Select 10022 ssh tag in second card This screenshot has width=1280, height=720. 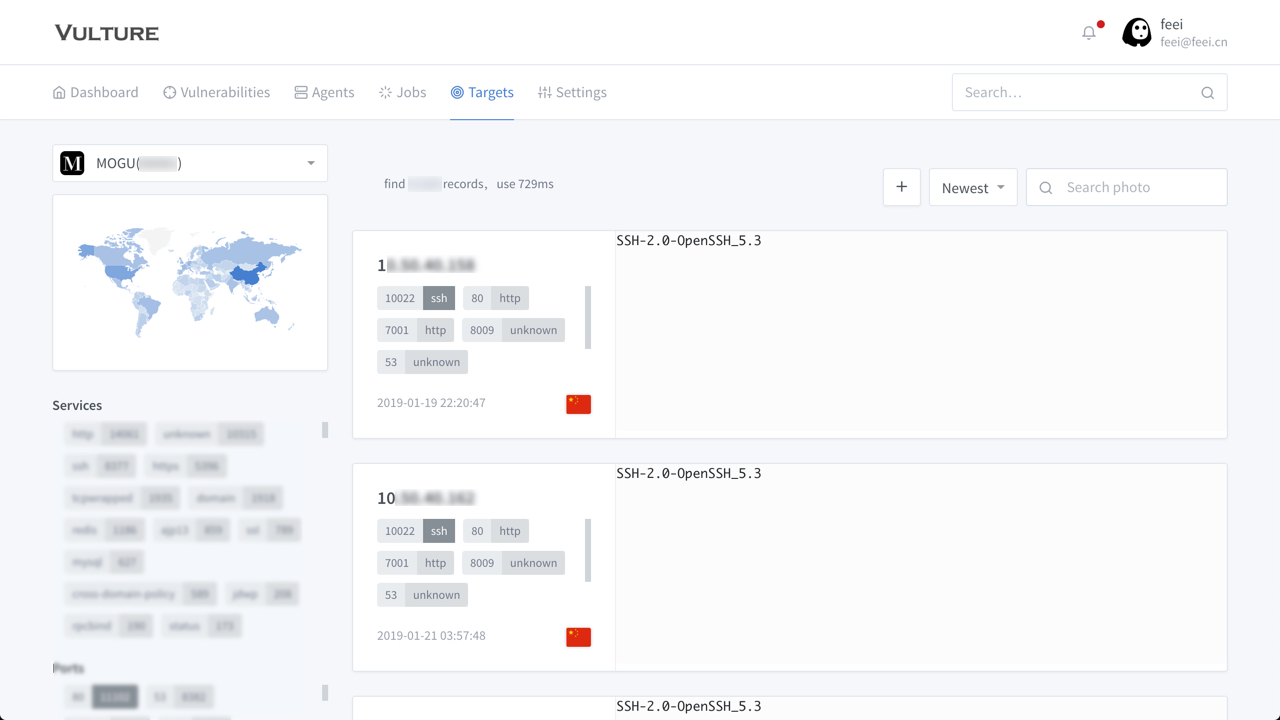tap(416, 531)
